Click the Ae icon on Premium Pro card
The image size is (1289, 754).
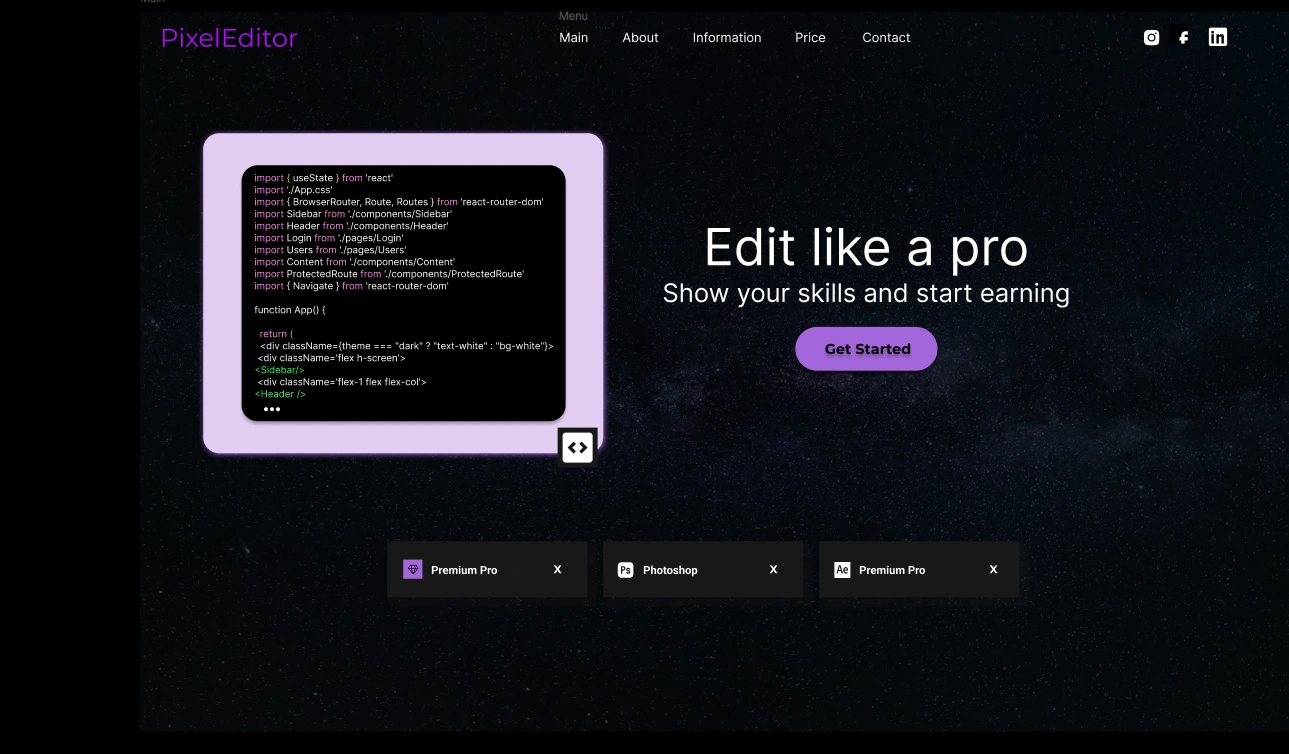pos(842,570)
